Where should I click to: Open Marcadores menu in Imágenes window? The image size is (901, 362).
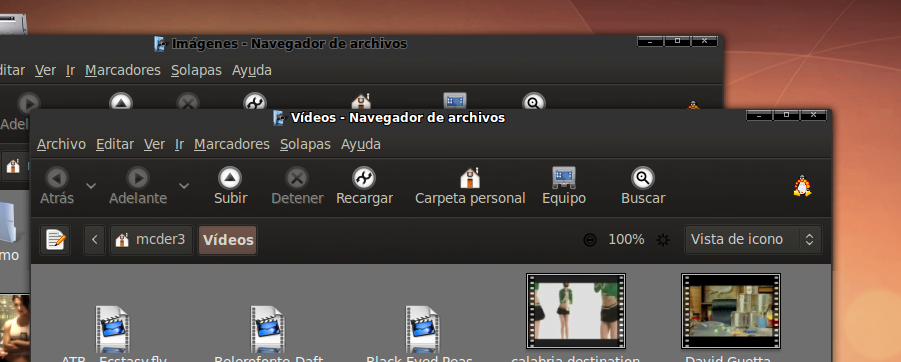(123, 71)
